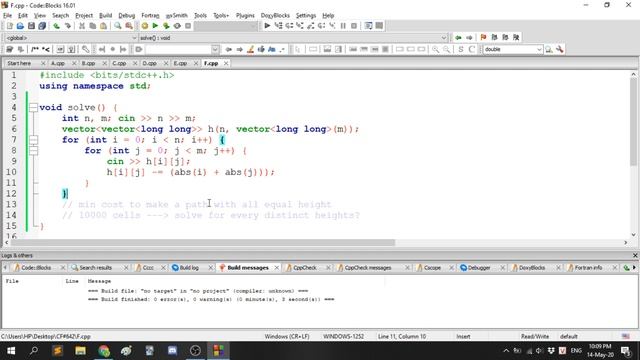Open the DoxyBlocks menu

pos(275,16)
